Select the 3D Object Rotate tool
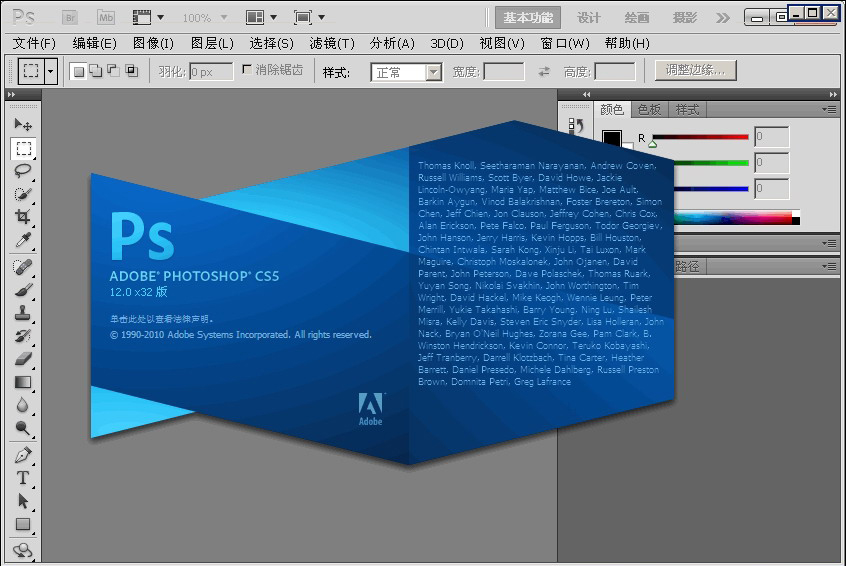Image resolution: width=846 pixels, height=566 pixels. [23, 550]
